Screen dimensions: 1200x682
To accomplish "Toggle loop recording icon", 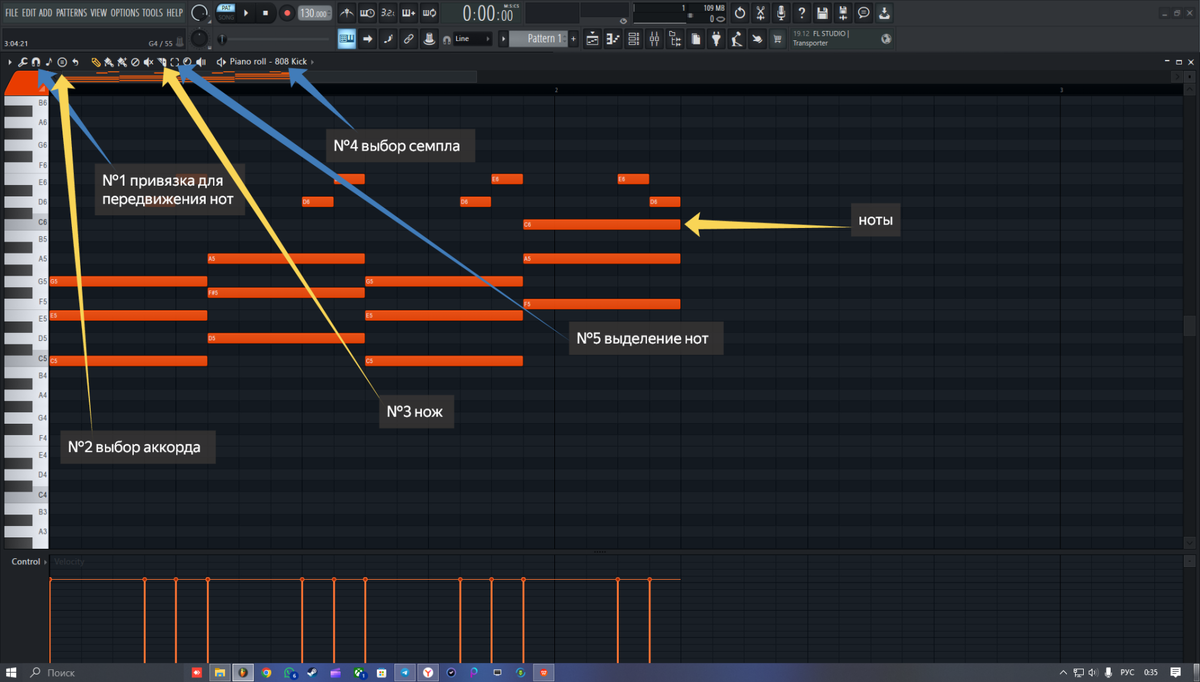I will coord(429,13).
